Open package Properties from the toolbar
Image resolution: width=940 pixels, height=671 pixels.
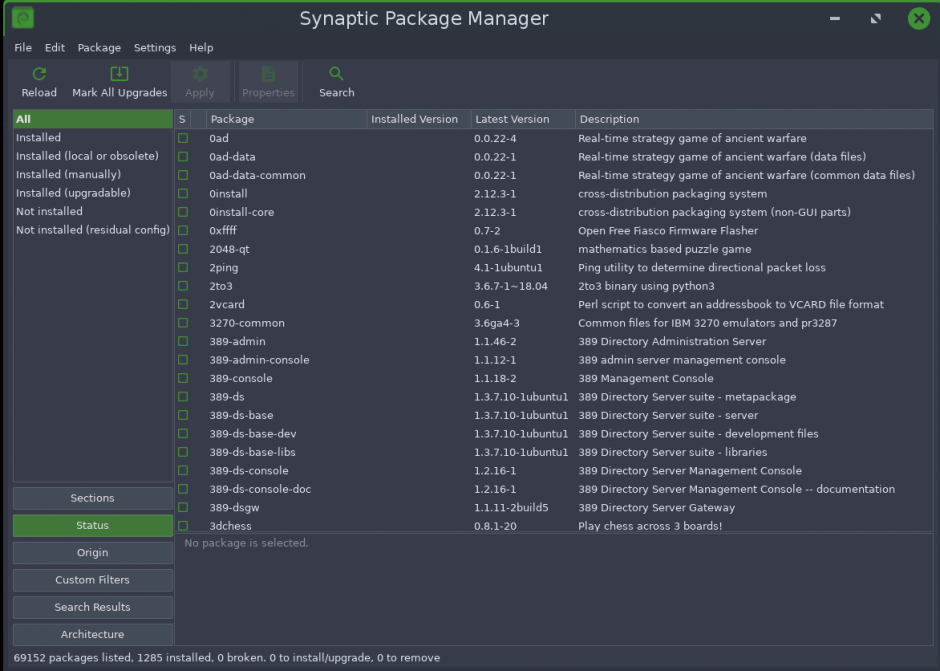click(x=268, y=80)
